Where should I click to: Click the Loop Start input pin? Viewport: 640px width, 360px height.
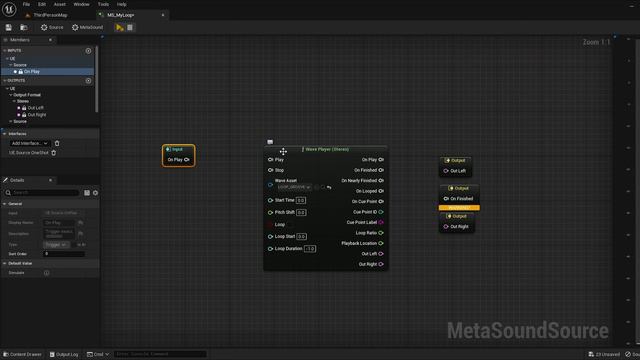click(x=270, y=236)
